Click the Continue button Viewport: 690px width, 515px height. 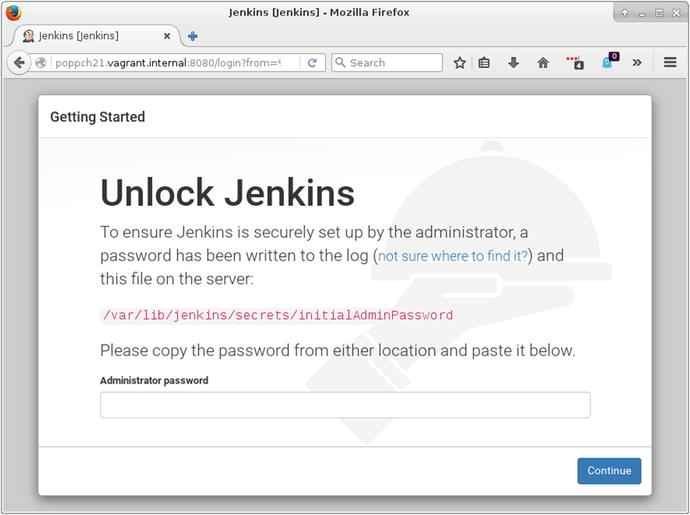pyautogui.click(x=609, y=471)
